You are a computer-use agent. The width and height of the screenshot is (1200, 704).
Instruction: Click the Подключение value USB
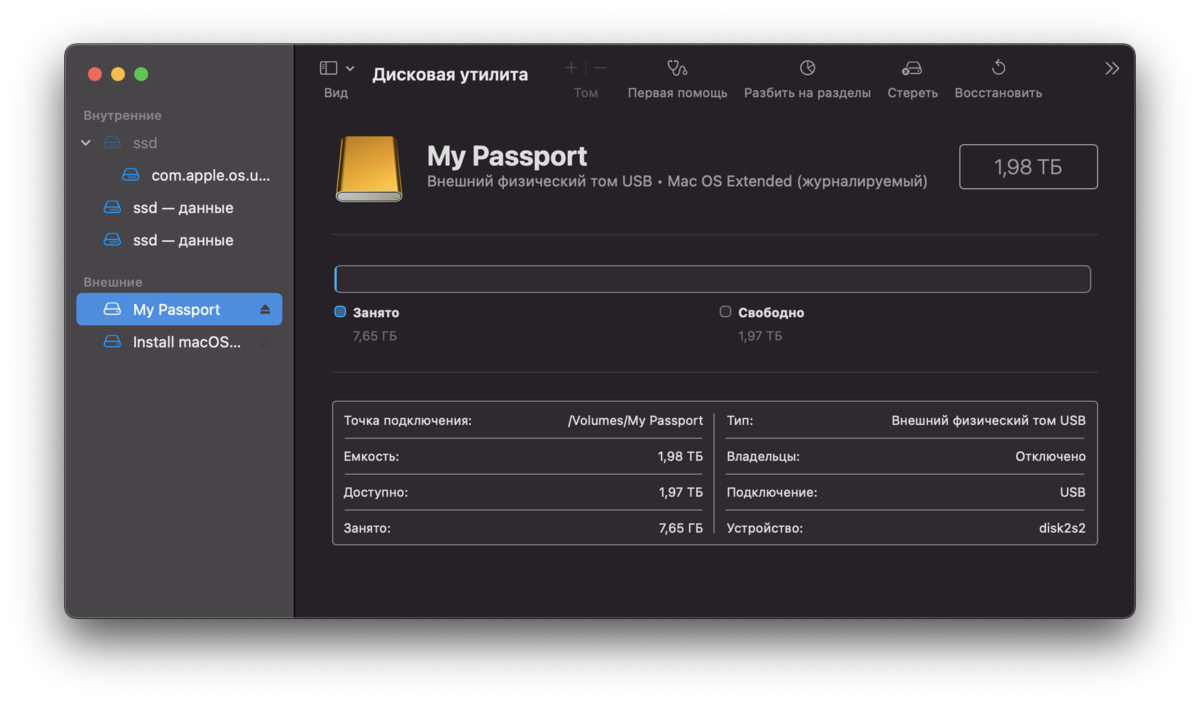tap(1073, 493)
